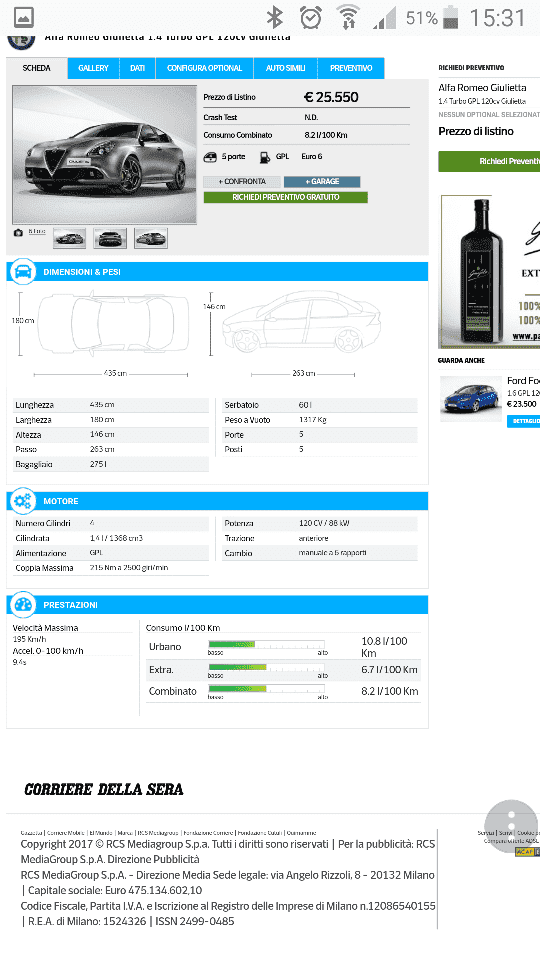Click the Prestazioni section header text
The height and width of the screenshot is (960, 540).
(x=70, y=605)
